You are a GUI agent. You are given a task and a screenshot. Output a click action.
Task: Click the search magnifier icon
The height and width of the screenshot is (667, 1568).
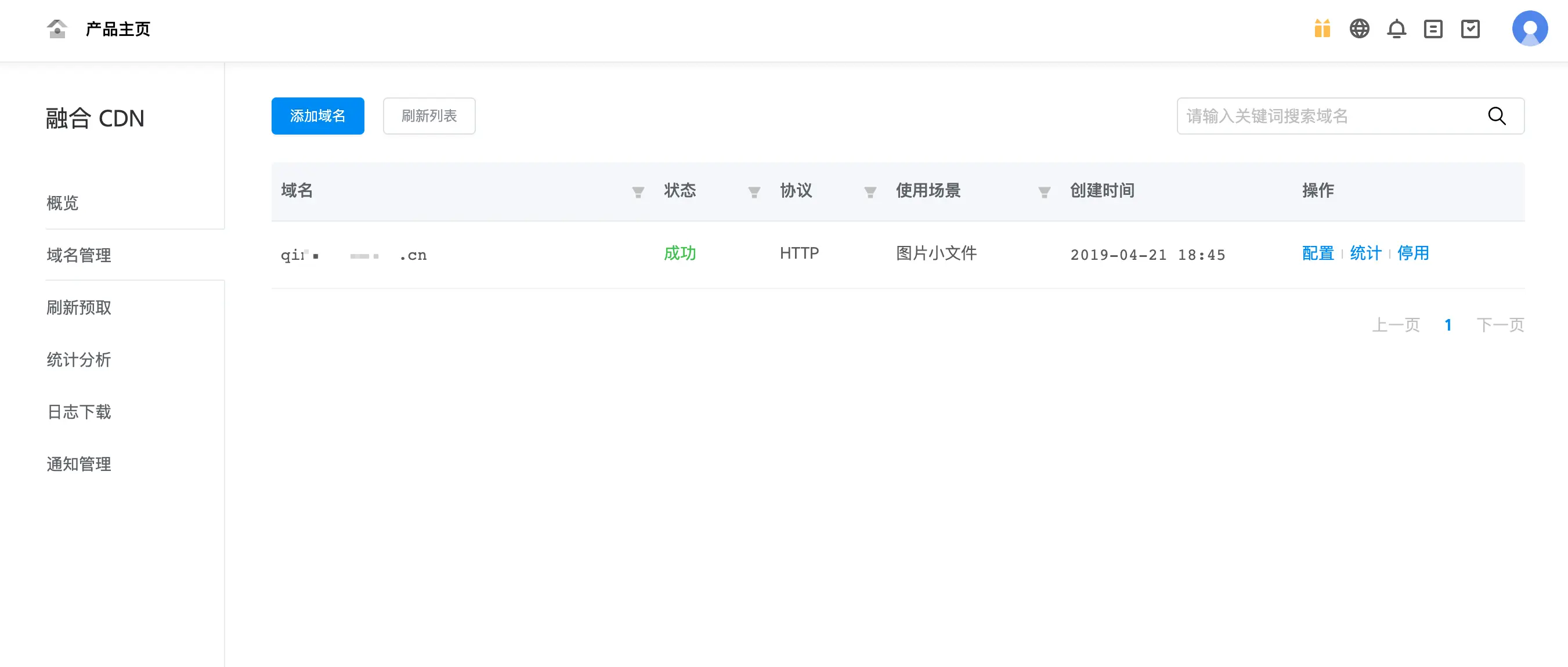pyautogui.click(x=1497, y=115)
